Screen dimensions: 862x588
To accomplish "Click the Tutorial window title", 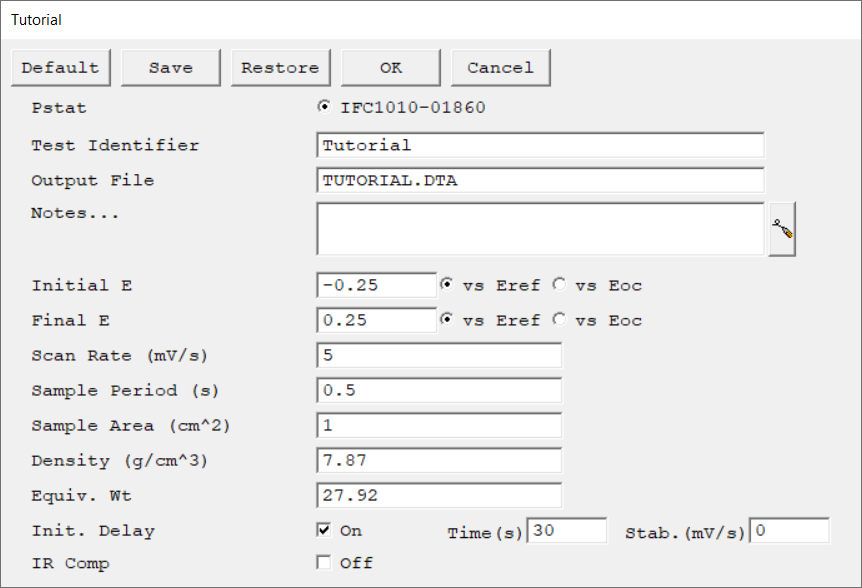I will tap(36, 20).
